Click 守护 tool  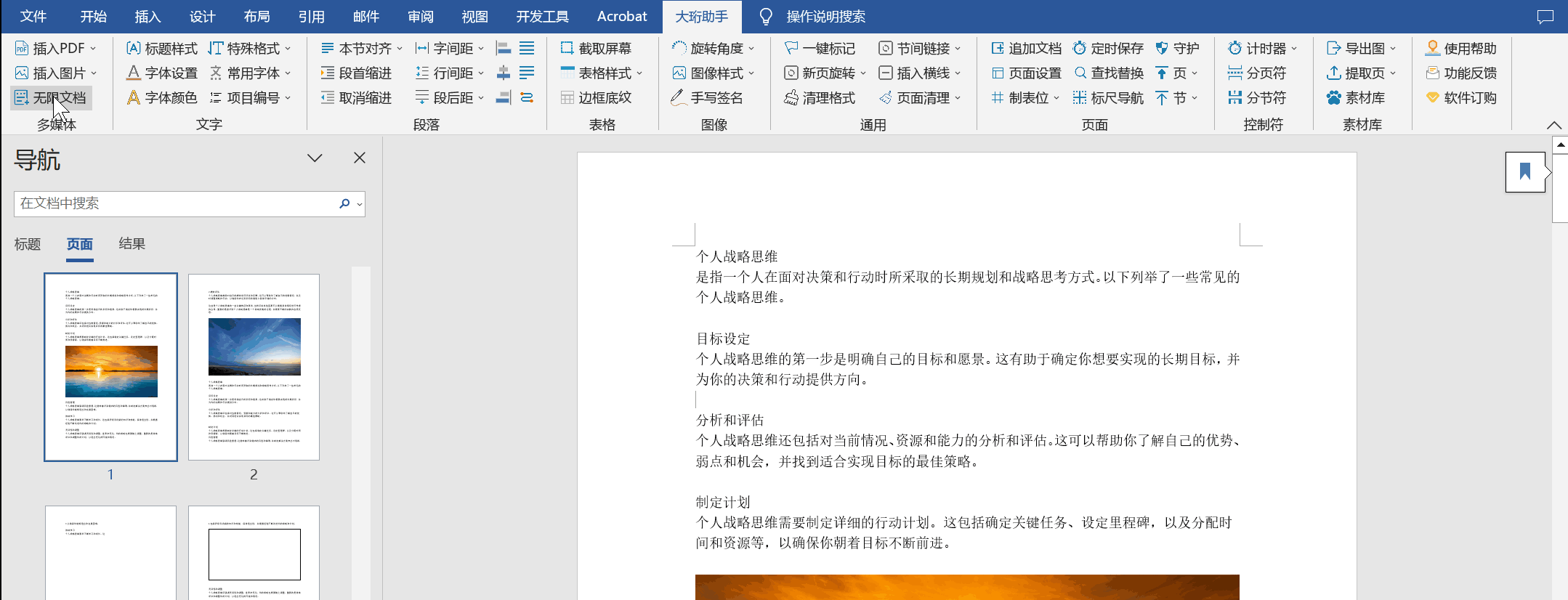click(1177, 49)
